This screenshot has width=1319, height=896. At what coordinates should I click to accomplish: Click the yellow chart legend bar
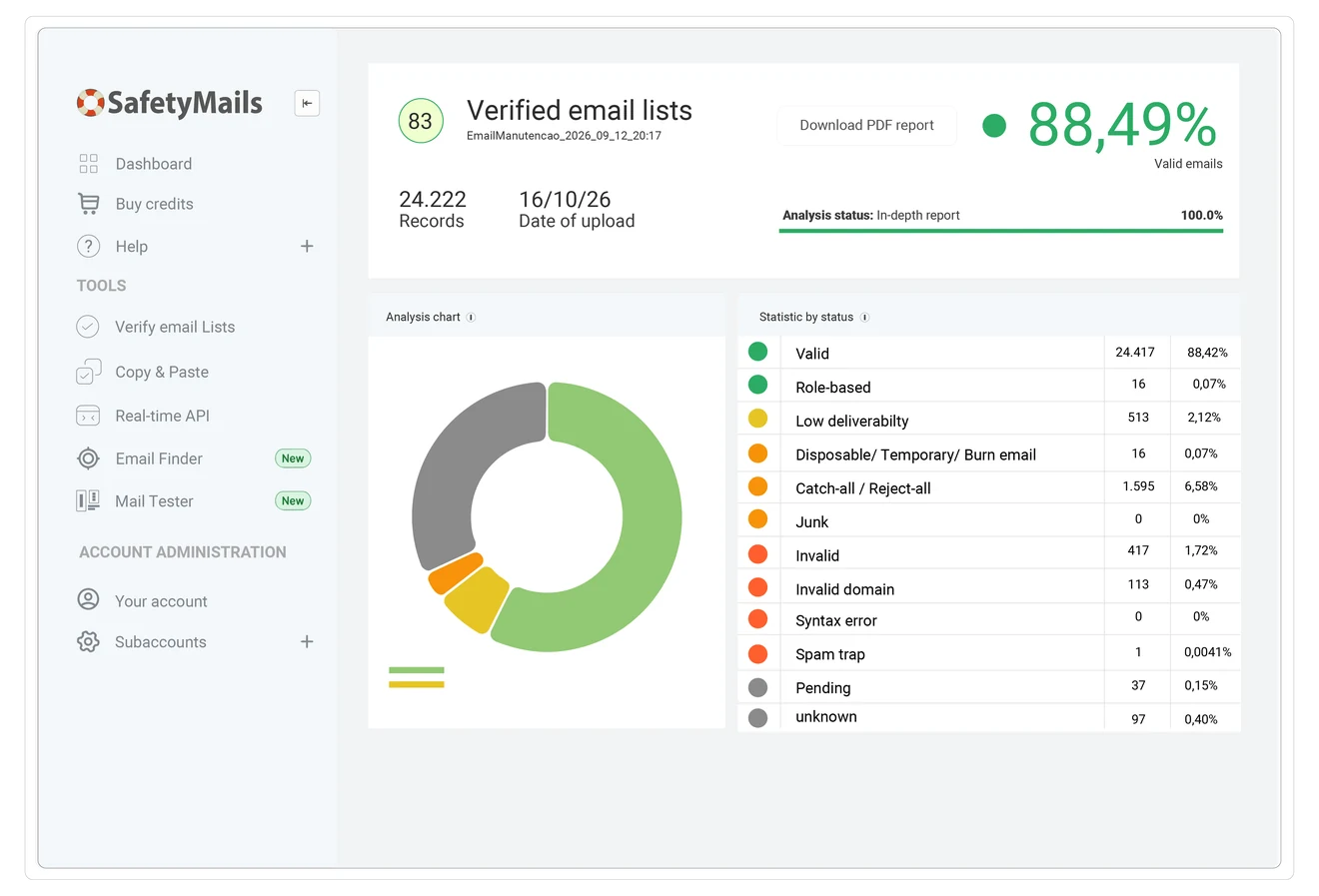(417, 684)
